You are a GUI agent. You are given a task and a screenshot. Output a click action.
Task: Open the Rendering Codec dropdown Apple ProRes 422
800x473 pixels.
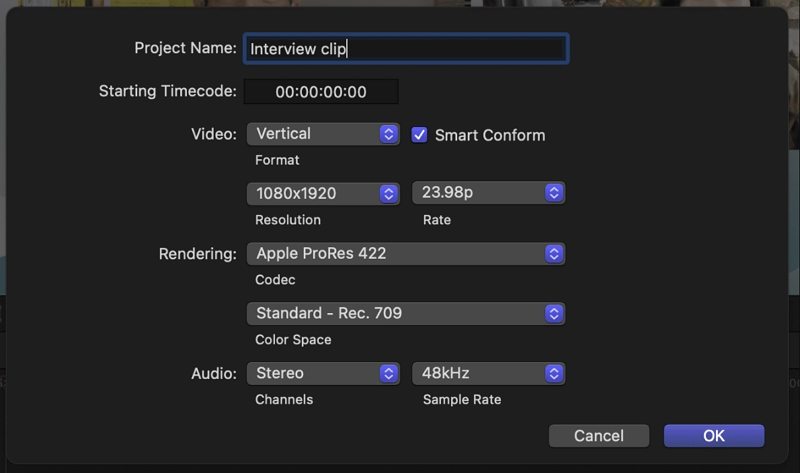coord(406,254)
